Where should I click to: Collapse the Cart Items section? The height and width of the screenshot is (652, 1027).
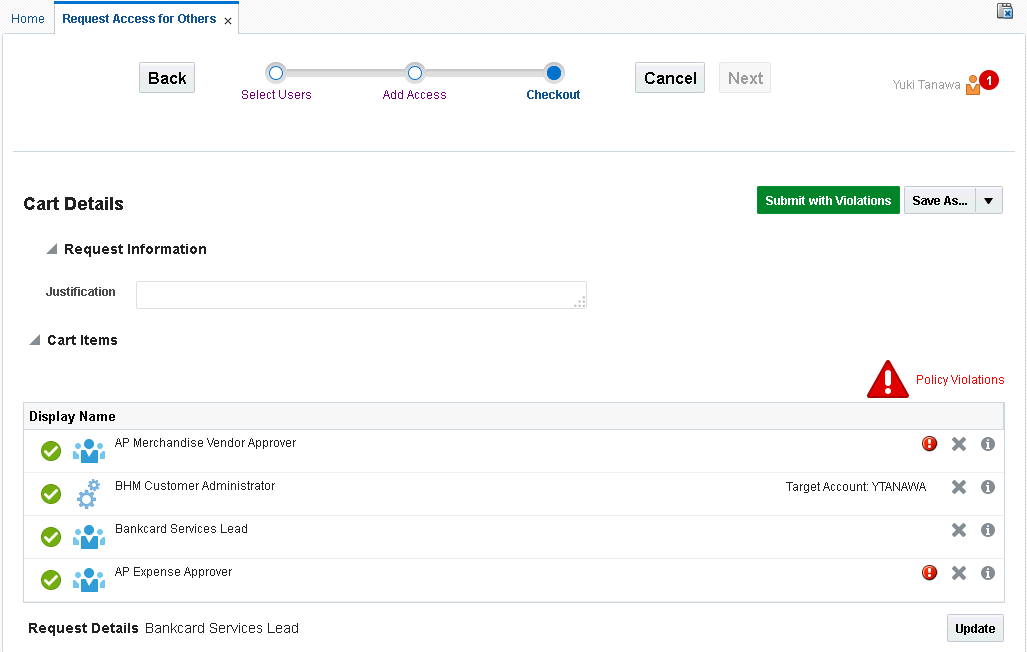35,340
